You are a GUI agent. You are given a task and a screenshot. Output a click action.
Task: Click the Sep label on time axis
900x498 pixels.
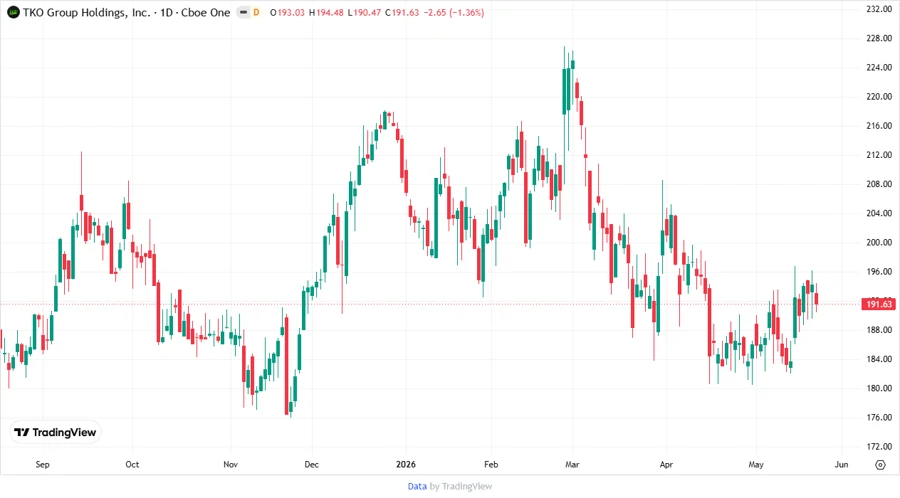(42, 465)
